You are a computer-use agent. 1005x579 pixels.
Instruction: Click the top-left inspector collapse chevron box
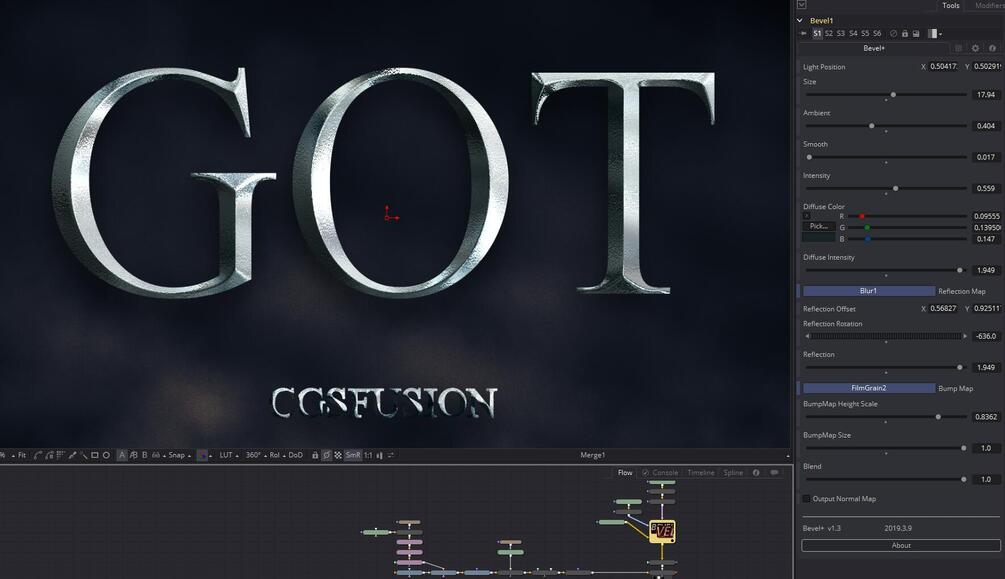(x=801, y=4)
